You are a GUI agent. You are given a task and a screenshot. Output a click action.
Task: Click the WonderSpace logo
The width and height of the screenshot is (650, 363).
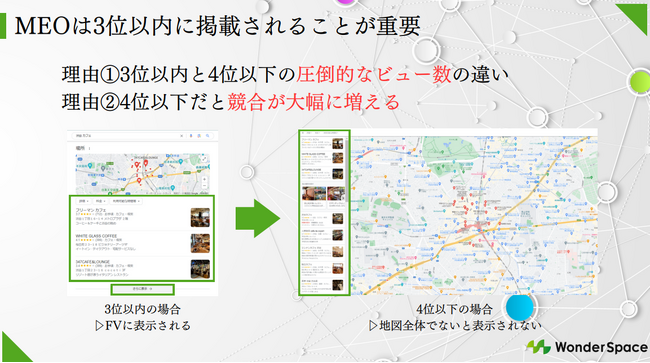(588, 347)
